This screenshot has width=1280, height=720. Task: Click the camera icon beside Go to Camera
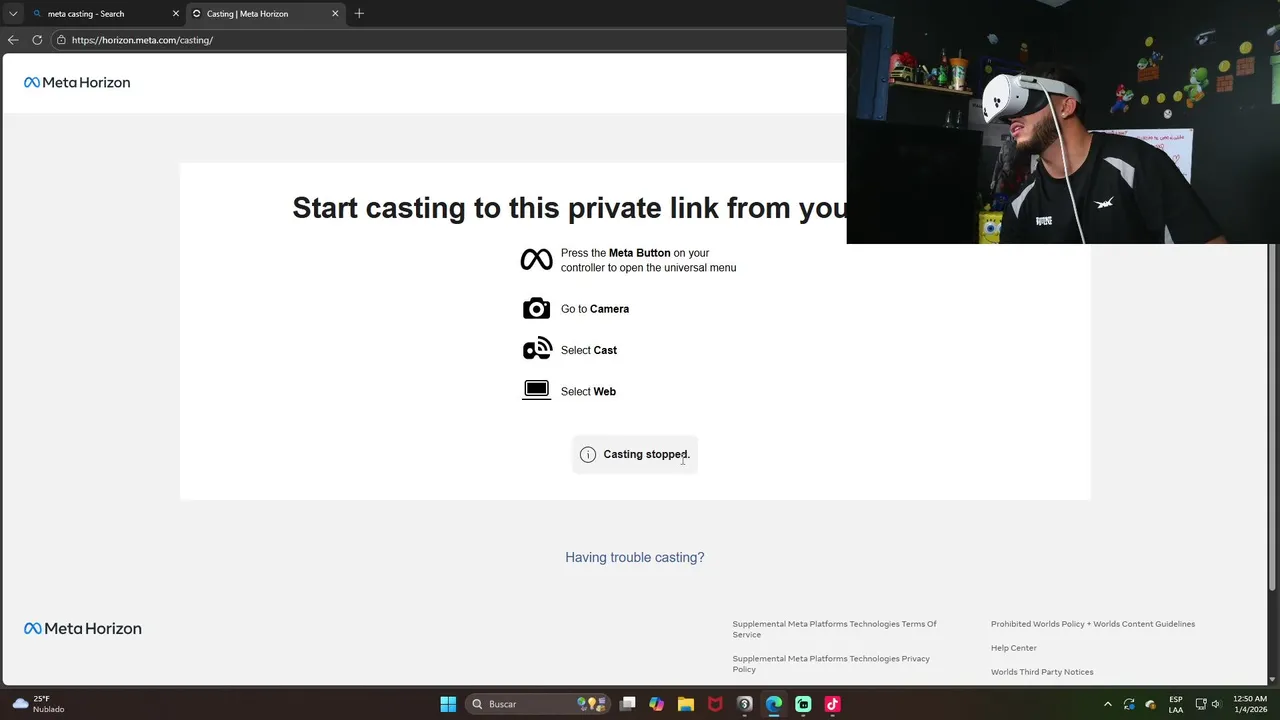pyautogui.click(x=536, y=309)
